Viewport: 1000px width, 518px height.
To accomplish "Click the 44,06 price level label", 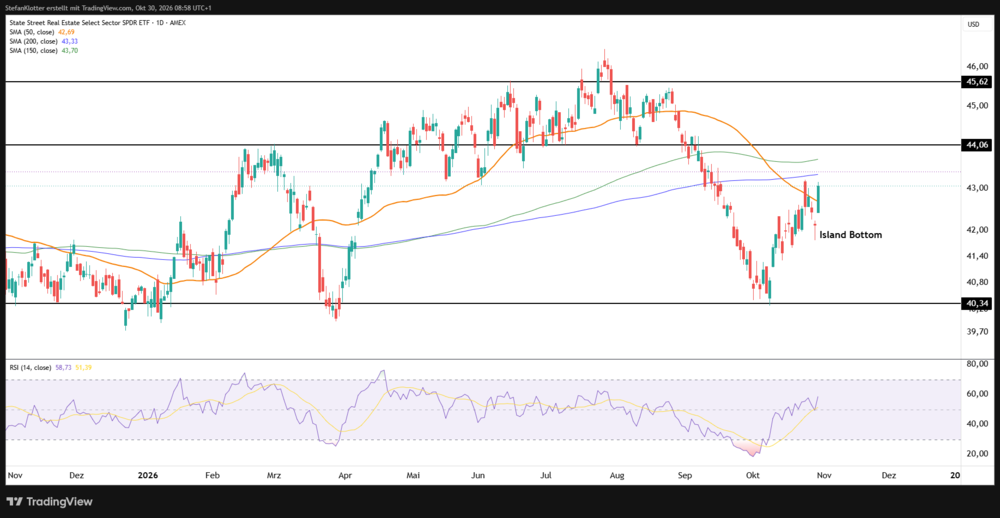I will tap(977, 145).
